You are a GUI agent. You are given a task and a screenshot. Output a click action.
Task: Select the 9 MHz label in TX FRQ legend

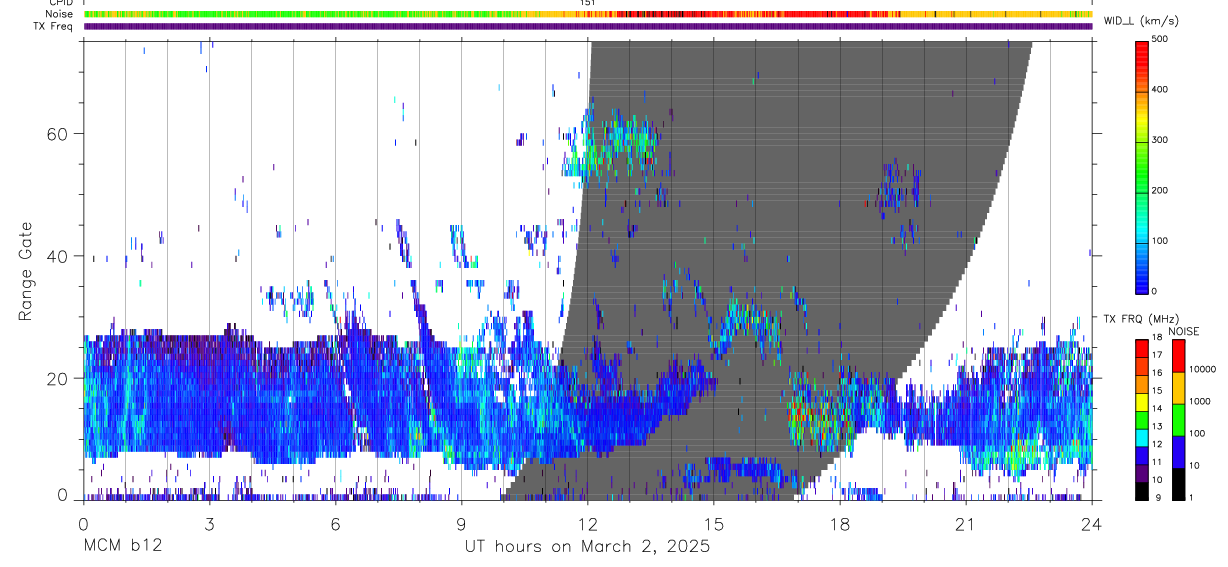[x=1158, y=497]
